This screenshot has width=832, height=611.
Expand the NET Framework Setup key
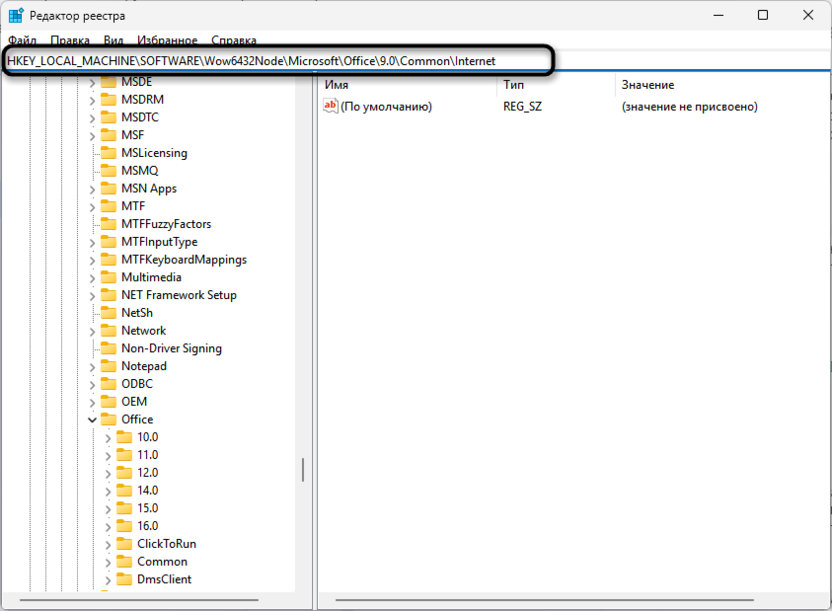click(92, 296)
